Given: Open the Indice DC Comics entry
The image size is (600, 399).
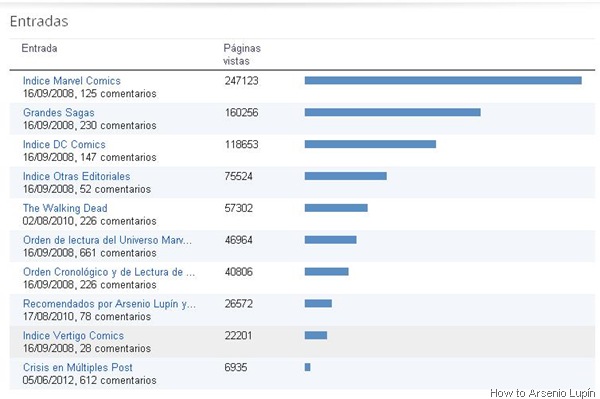Looking at the screenshot, I should coord(64,144).
